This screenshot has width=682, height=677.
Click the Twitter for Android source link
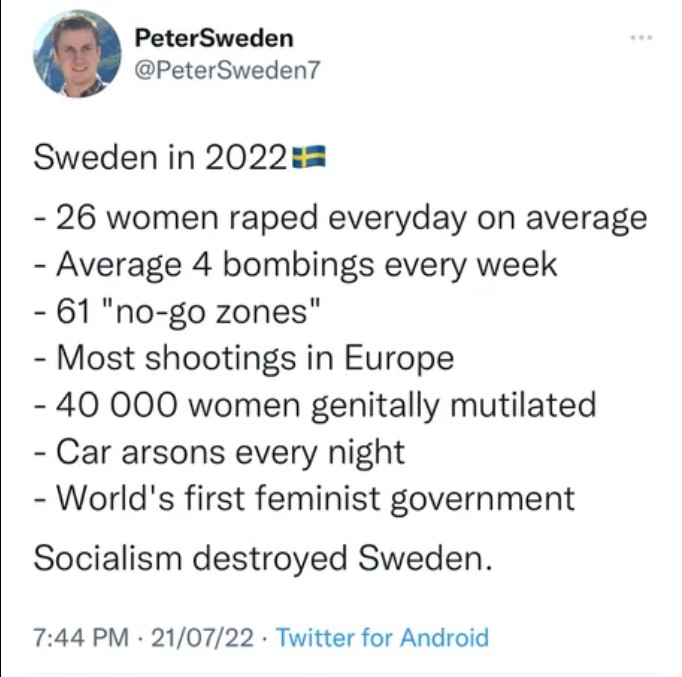[382, 637]
